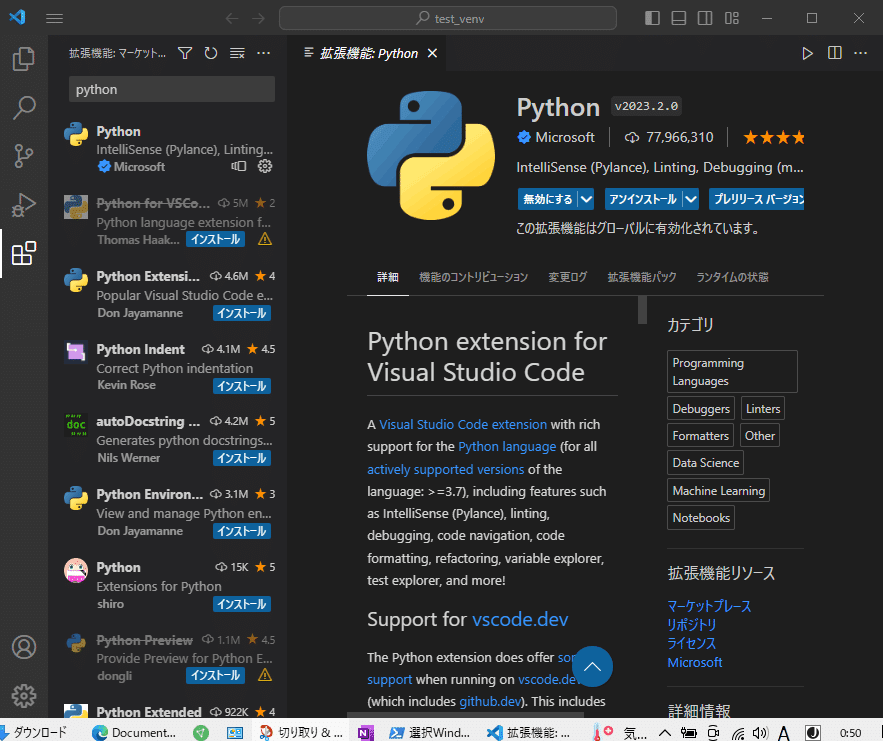Screen dimensions: 883x741
Task: Open the ライセンス resource link
Action: pyautogui.click(x=692, y=644)
